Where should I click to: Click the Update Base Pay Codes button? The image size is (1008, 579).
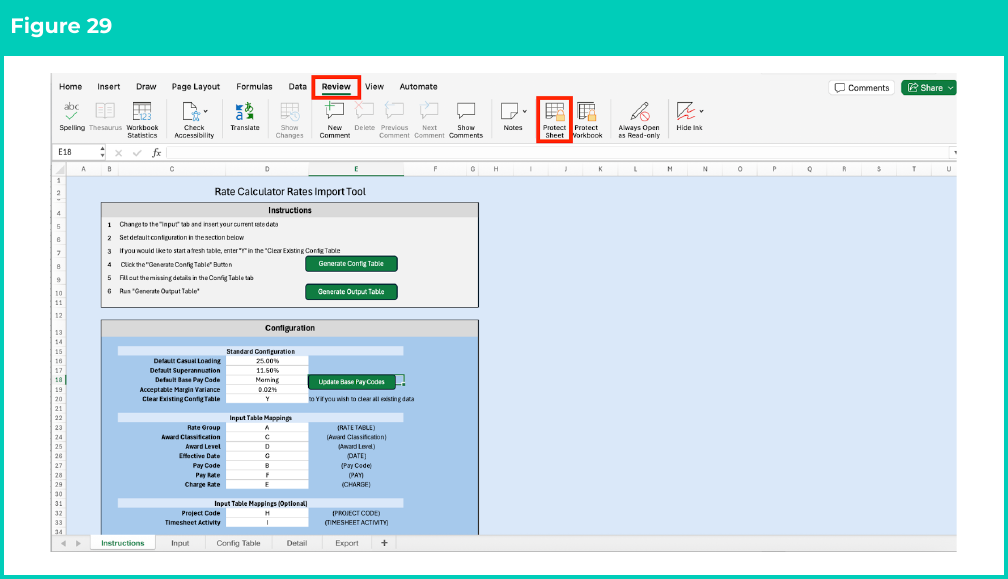[x=352, y=382]
